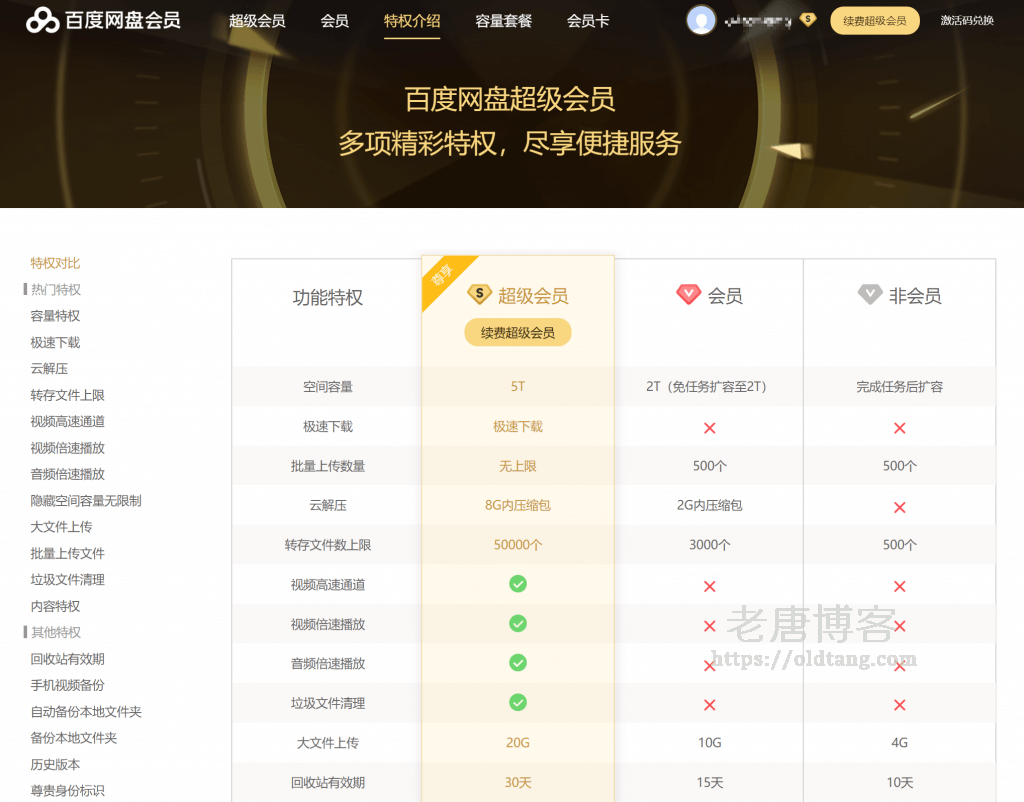Image resolution: width=1024 pixels, height=802 pixels.
Task: Click 会员 red X in 极速下载 row
Action: (x=710, y=428)
